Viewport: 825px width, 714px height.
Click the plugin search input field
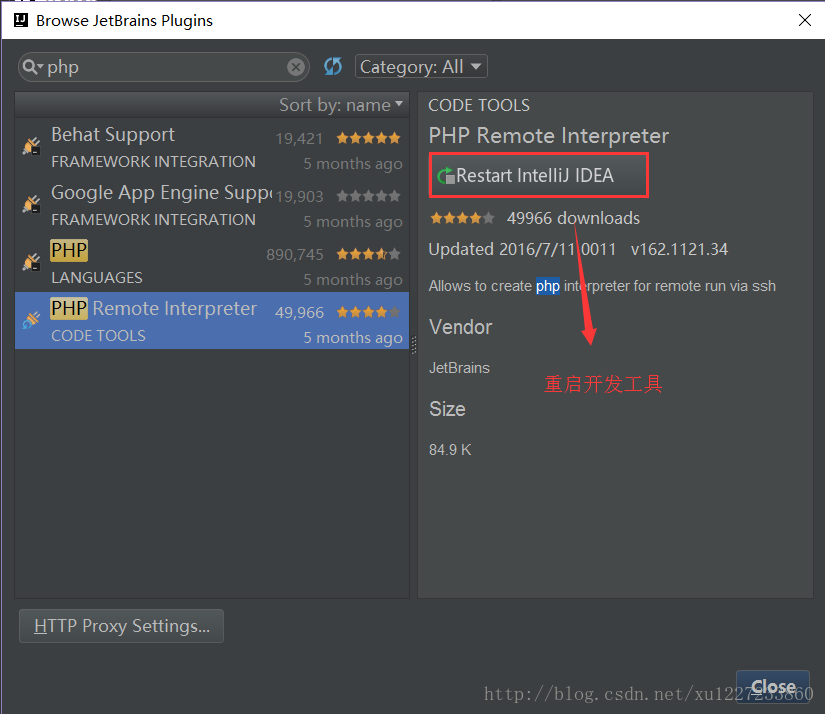click(164, 67)
